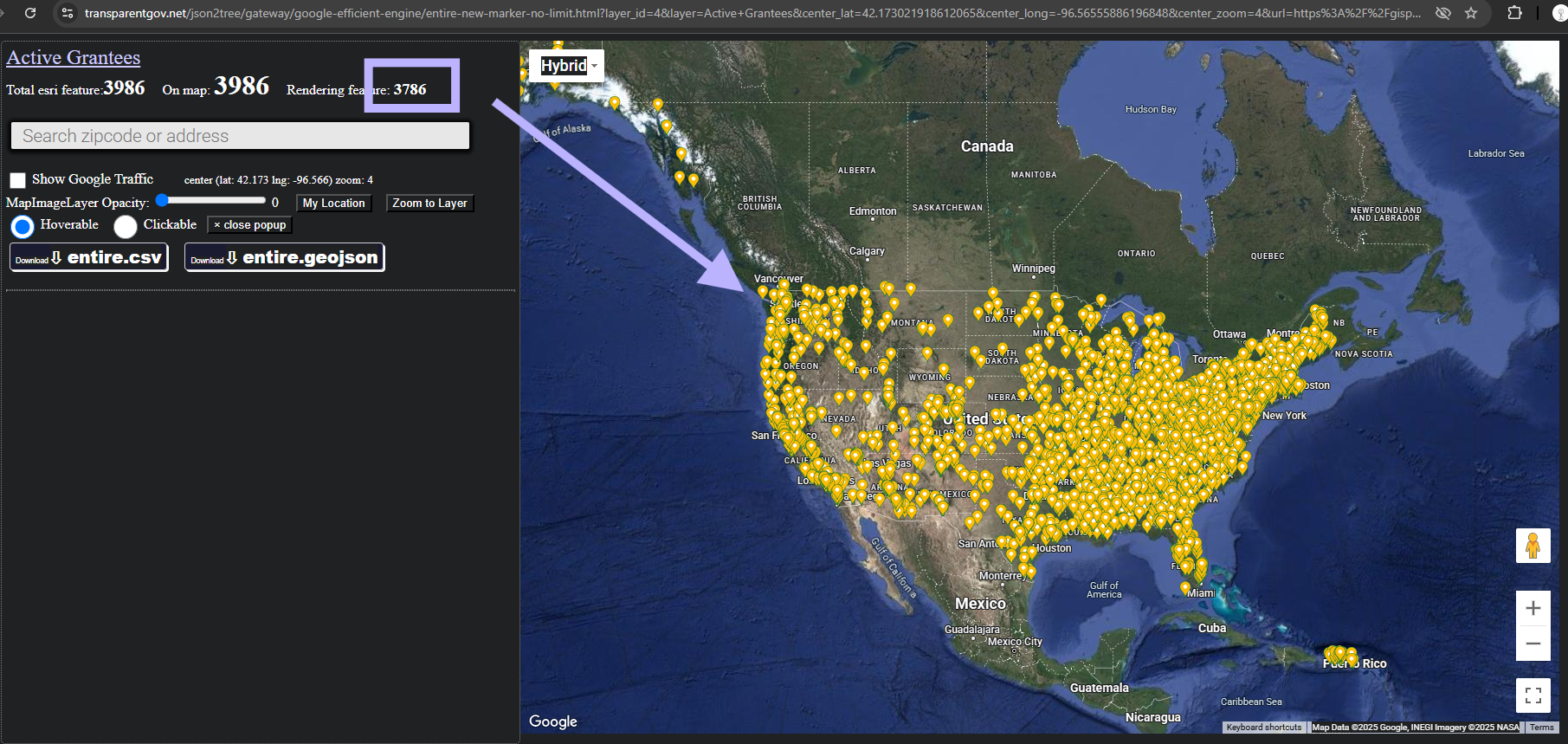The width and height of the screenshot is (1568, 744).
Task: Close the popup with close popup button
Action: [x=249, y=224]
